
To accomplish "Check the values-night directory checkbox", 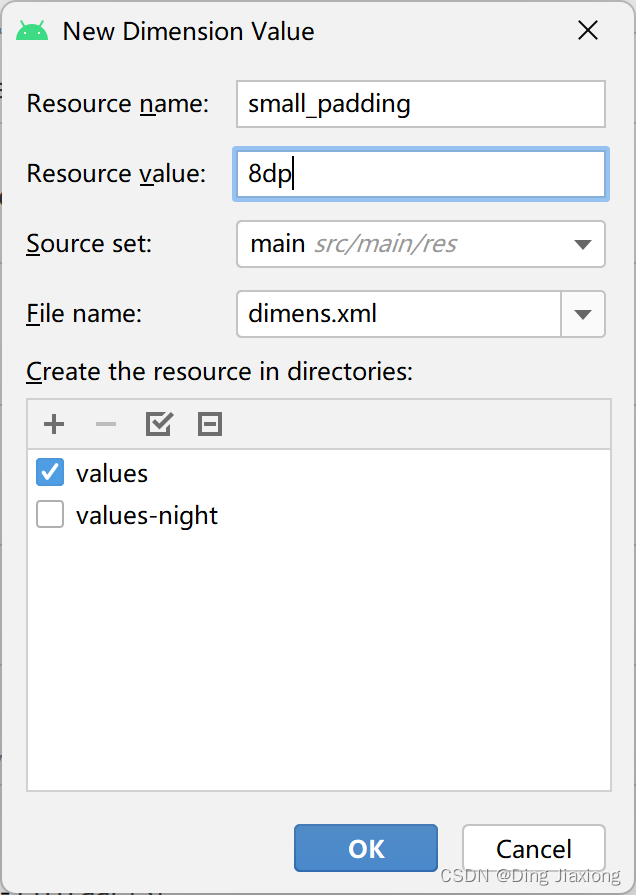I will (50, 514).
